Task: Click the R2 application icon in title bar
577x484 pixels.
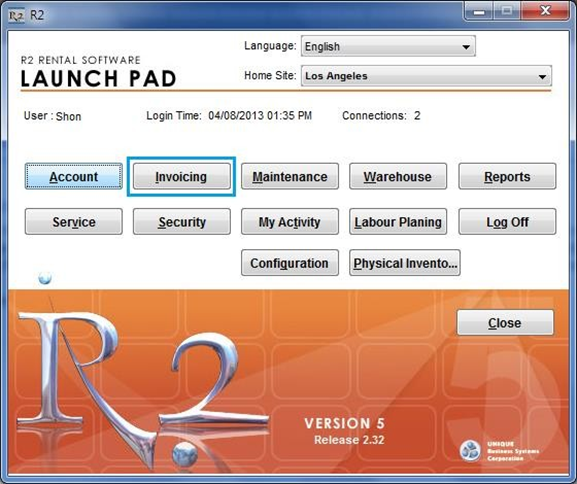Action: (x=17, y=16)
